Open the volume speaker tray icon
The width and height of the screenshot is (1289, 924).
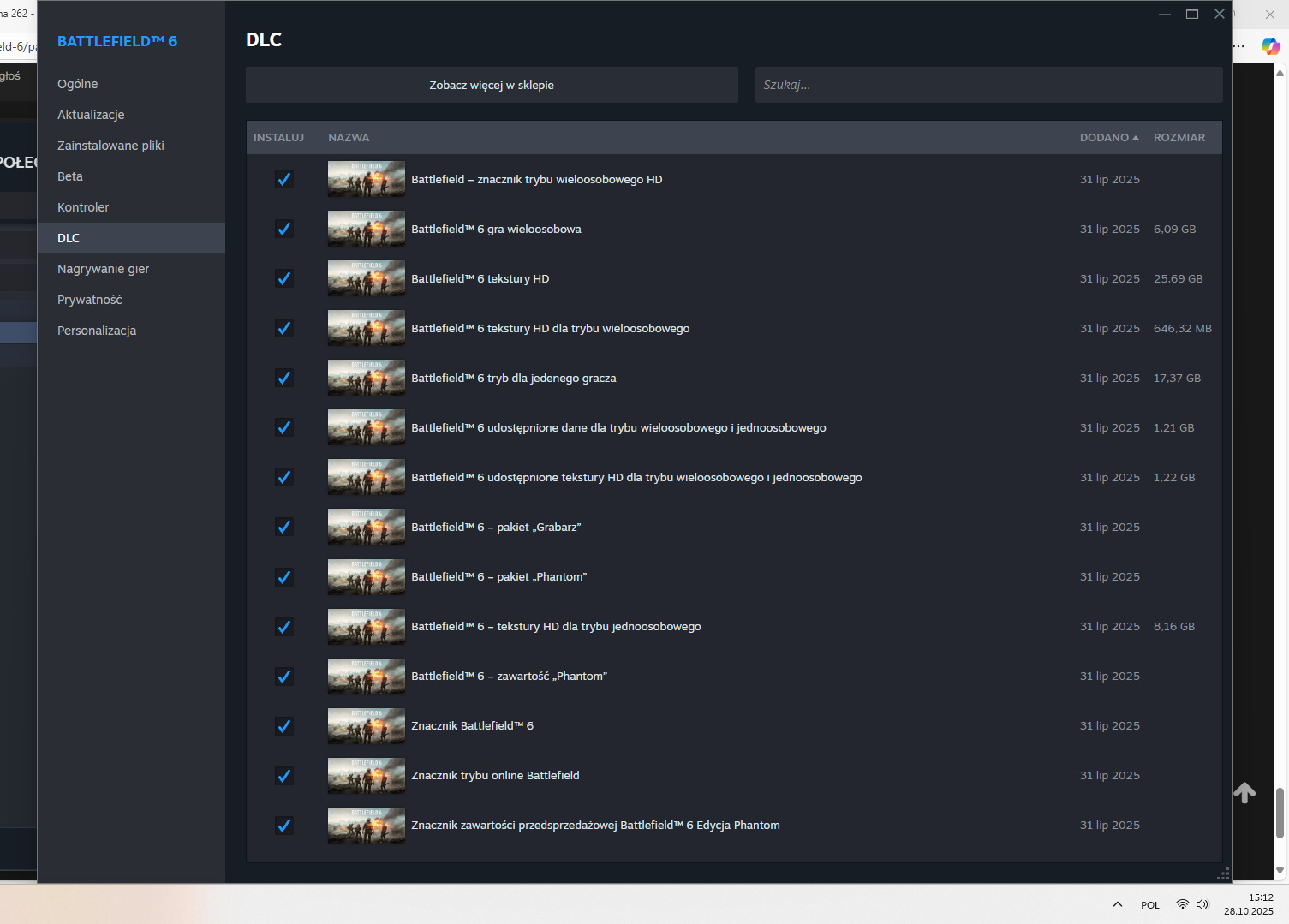[x=1202, y=904]
